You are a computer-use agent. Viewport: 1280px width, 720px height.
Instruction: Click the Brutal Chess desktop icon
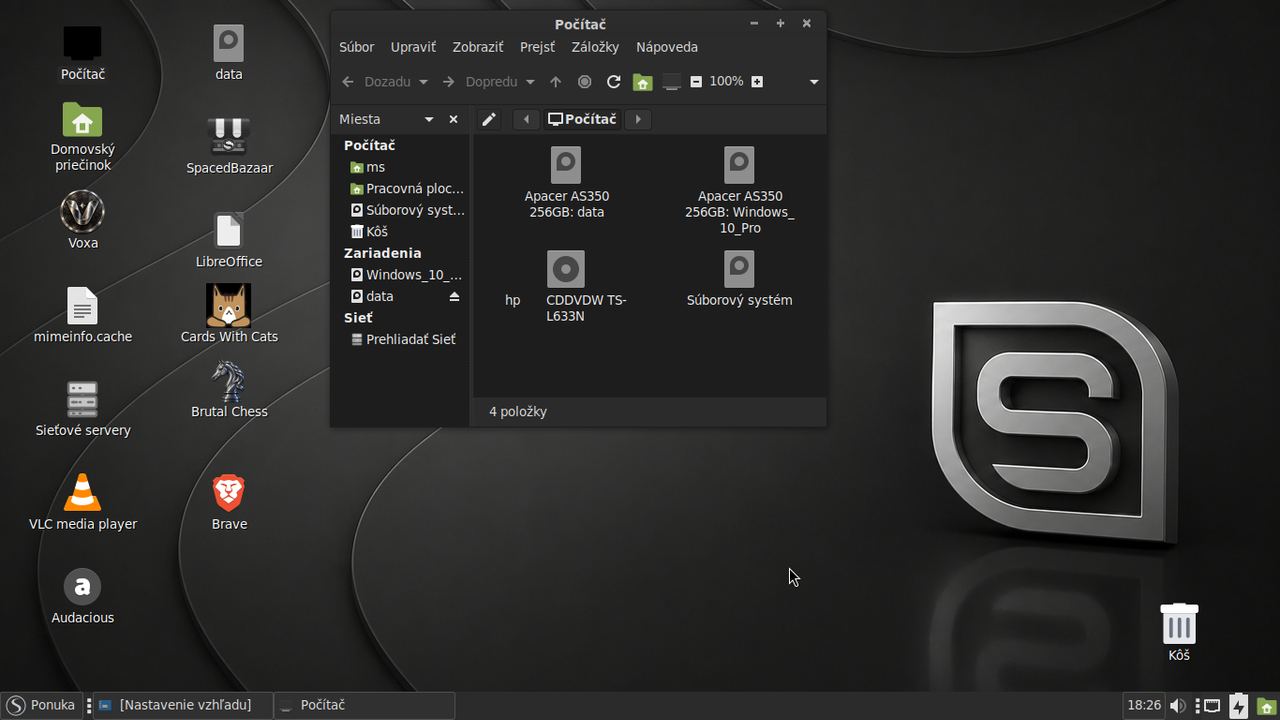click(229, 390)
